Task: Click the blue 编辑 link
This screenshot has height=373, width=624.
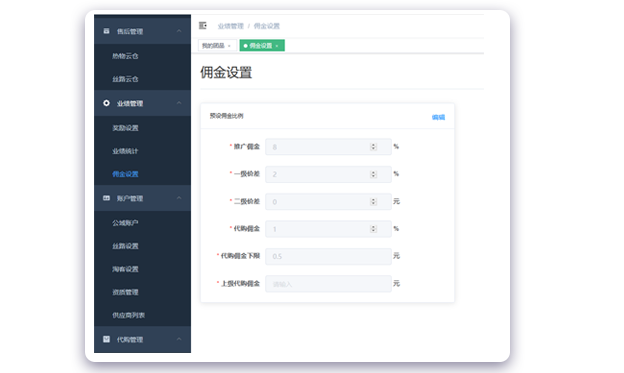Action: (x=438, y=117)
